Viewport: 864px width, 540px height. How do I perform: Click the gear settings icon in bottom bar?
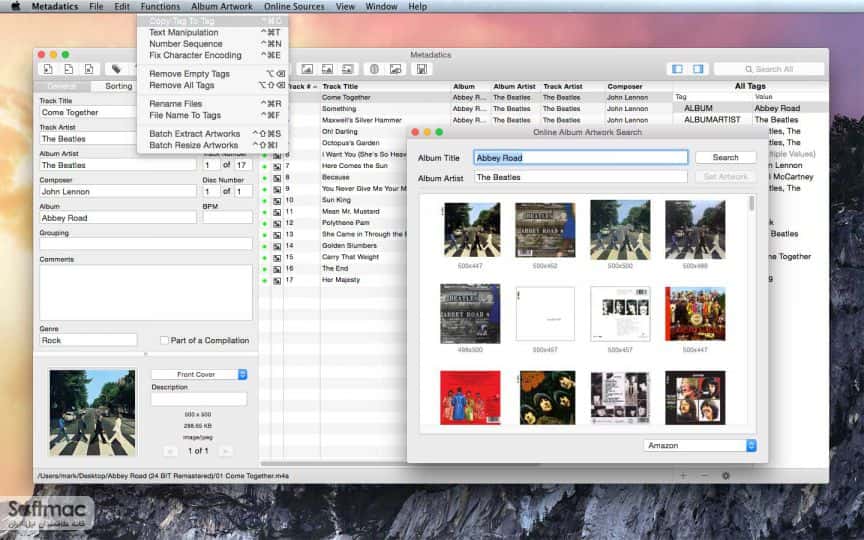726,476
